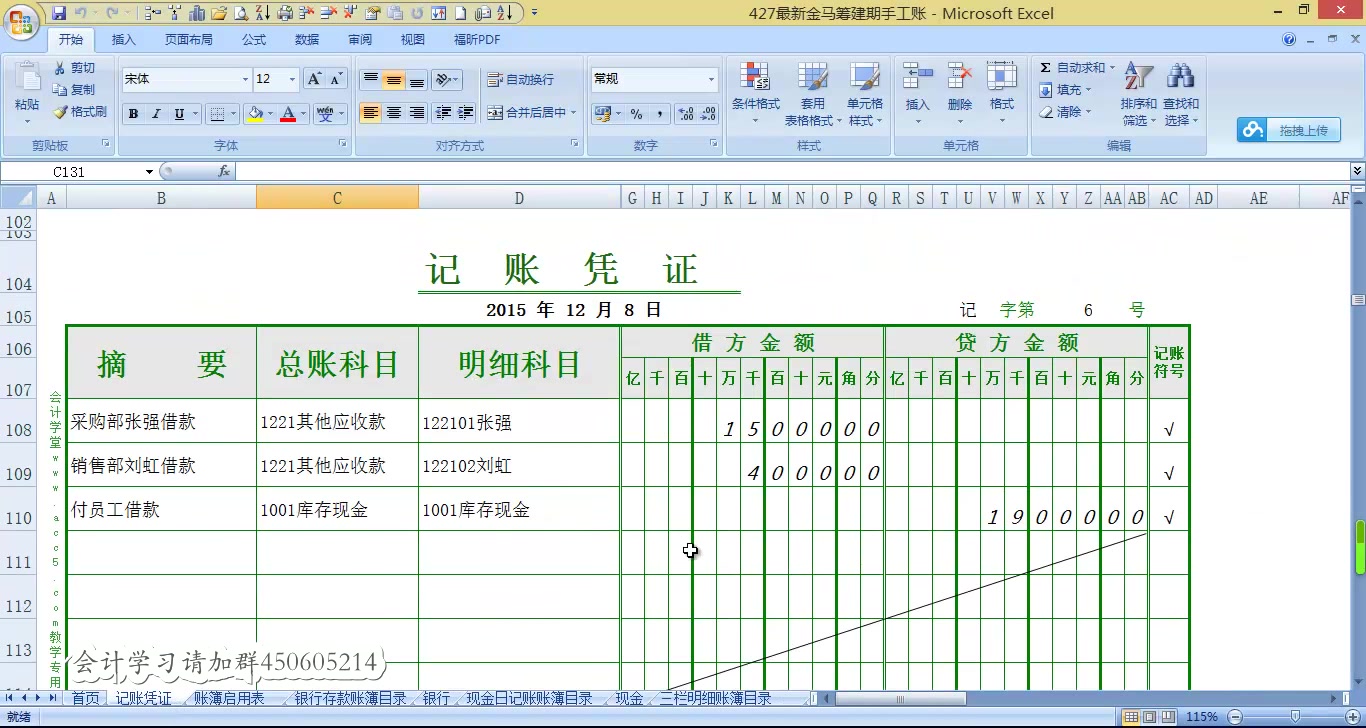
Task: Select column C header
Action: (337, 199)
